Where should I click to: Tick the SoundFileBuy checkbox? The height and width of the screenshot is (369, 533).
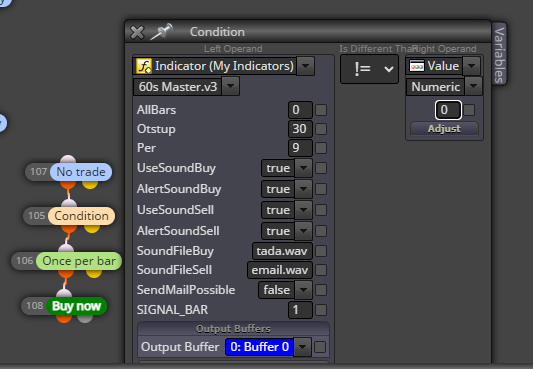point(321,251)
